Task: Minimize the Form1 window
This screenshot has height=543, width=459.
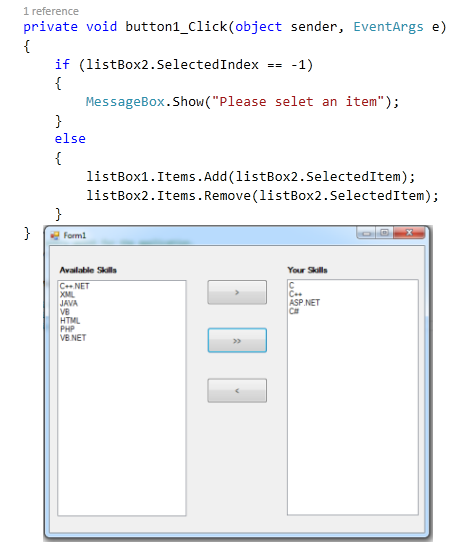Action: [367, 233]
